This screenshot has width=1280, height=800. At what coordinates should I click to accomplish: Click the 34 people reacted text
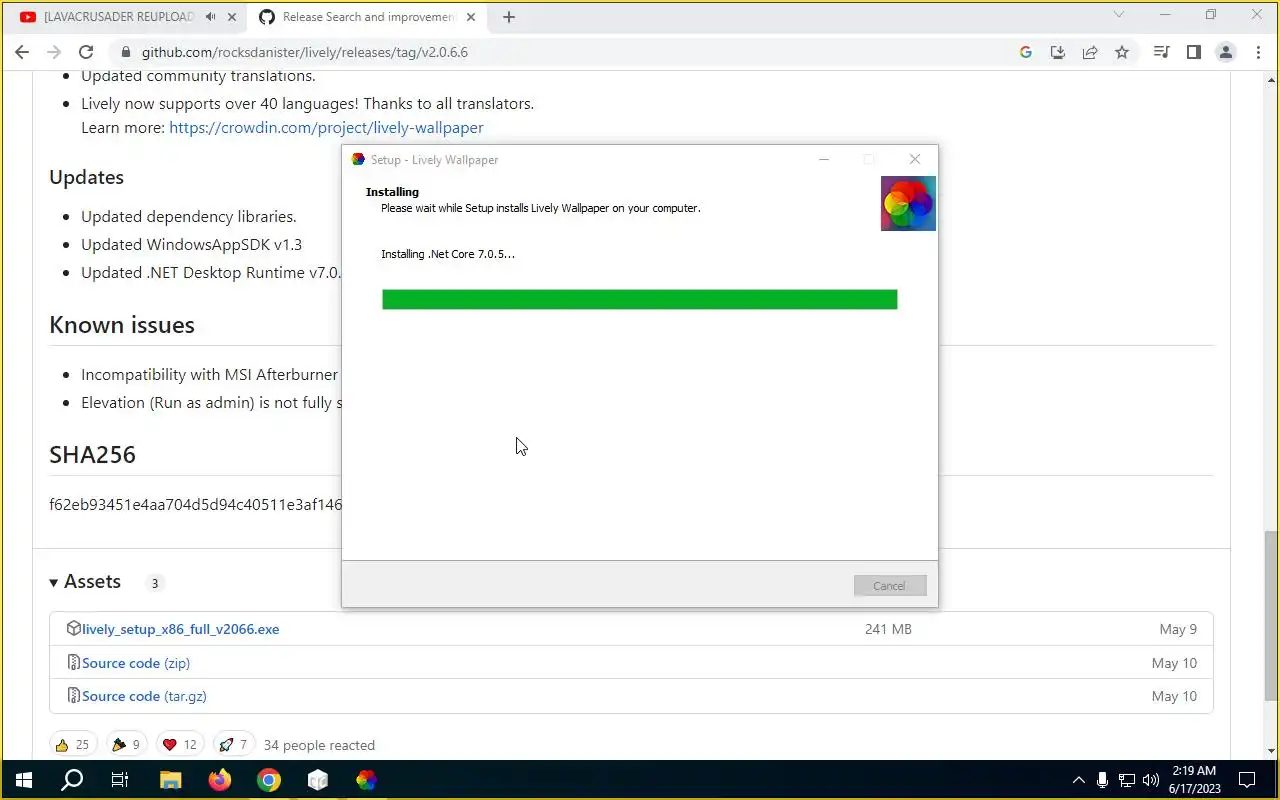coord(319,745)
